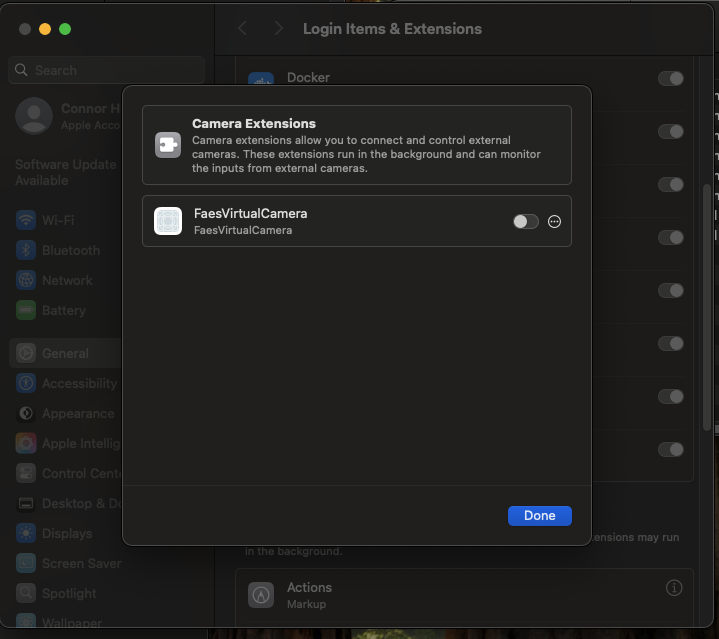Go forward with the right chevron
Screen dimensions: 719x639
278,29
